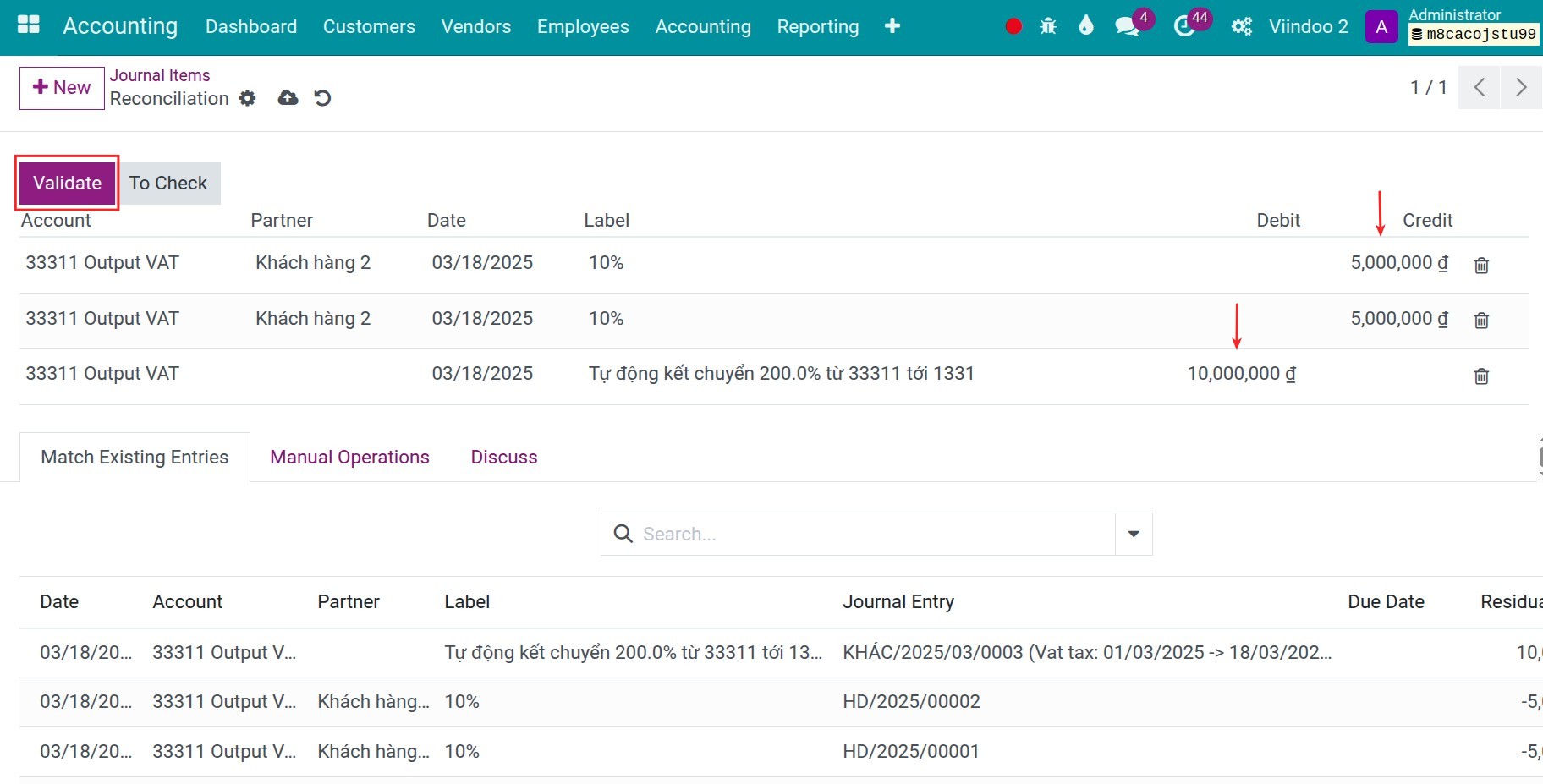Viewport: 1543px width, 784px height.
Task: Open the debug bug icon menu
Action: [1048, 26]
